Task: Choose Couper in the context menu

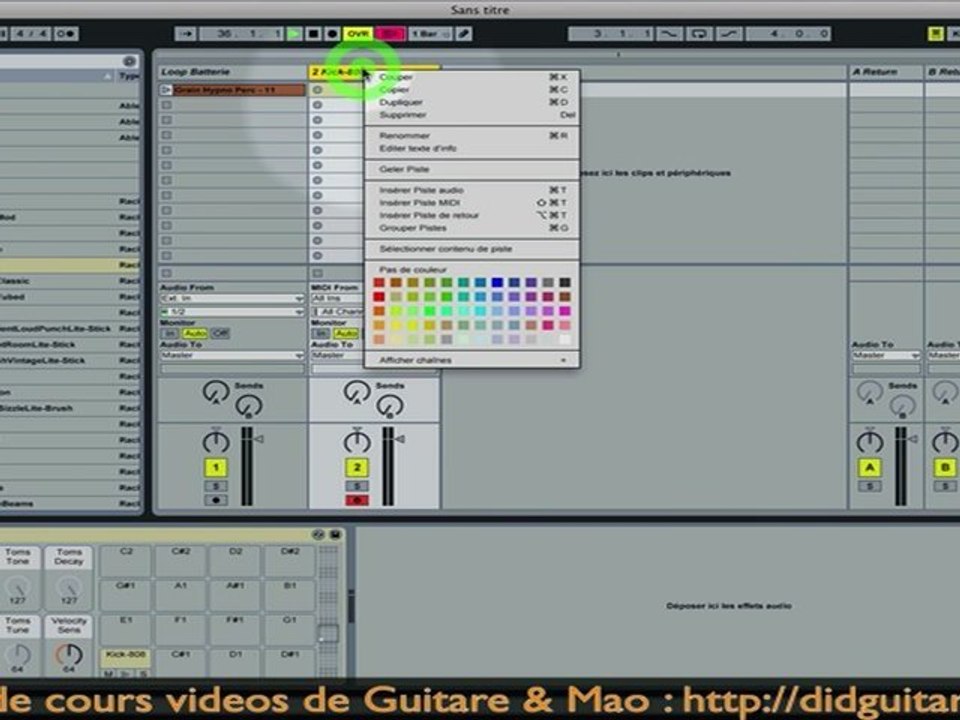Action: point(473,77)
